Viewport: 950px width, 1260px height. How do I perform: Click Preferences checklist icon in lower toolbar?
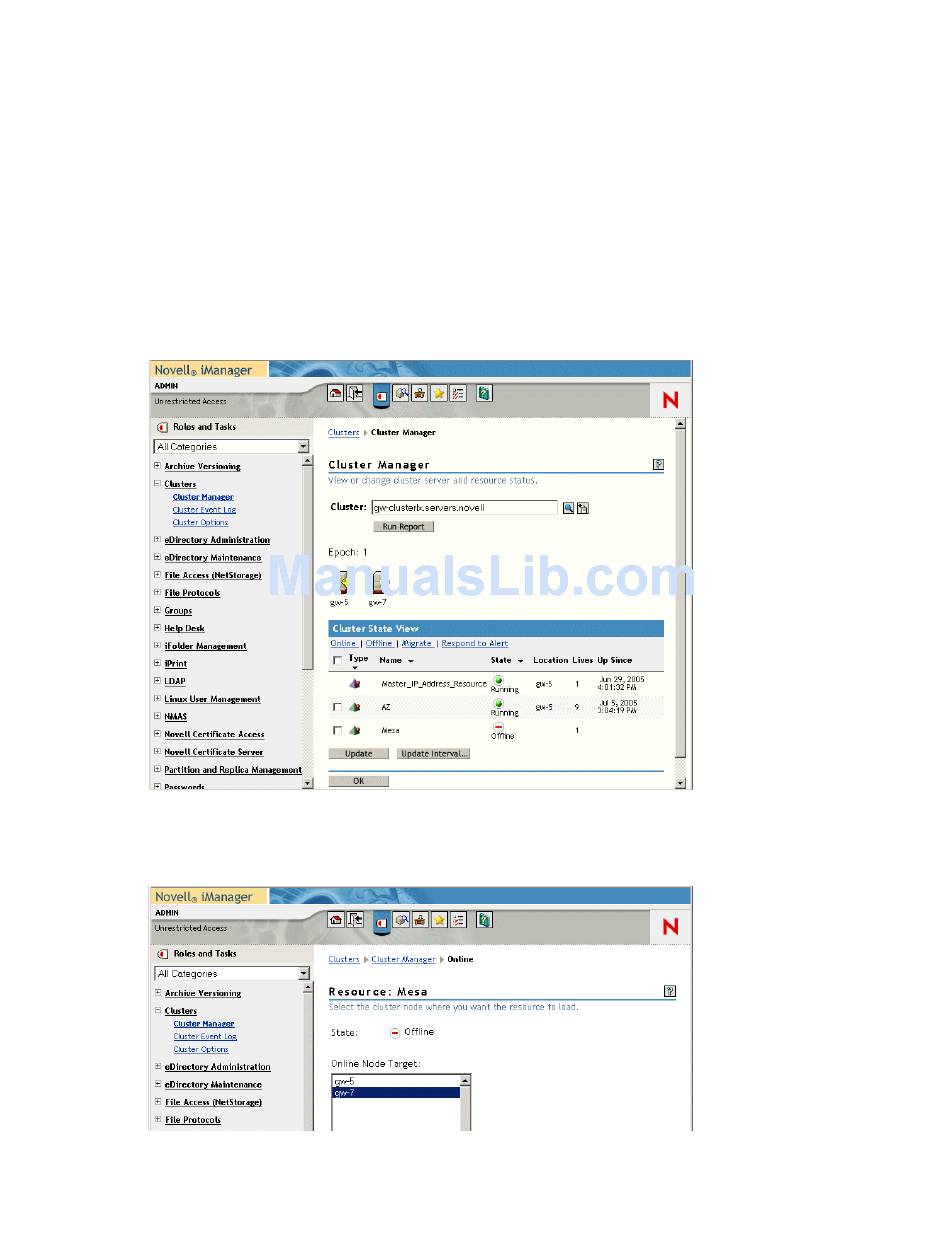point(458,920)
